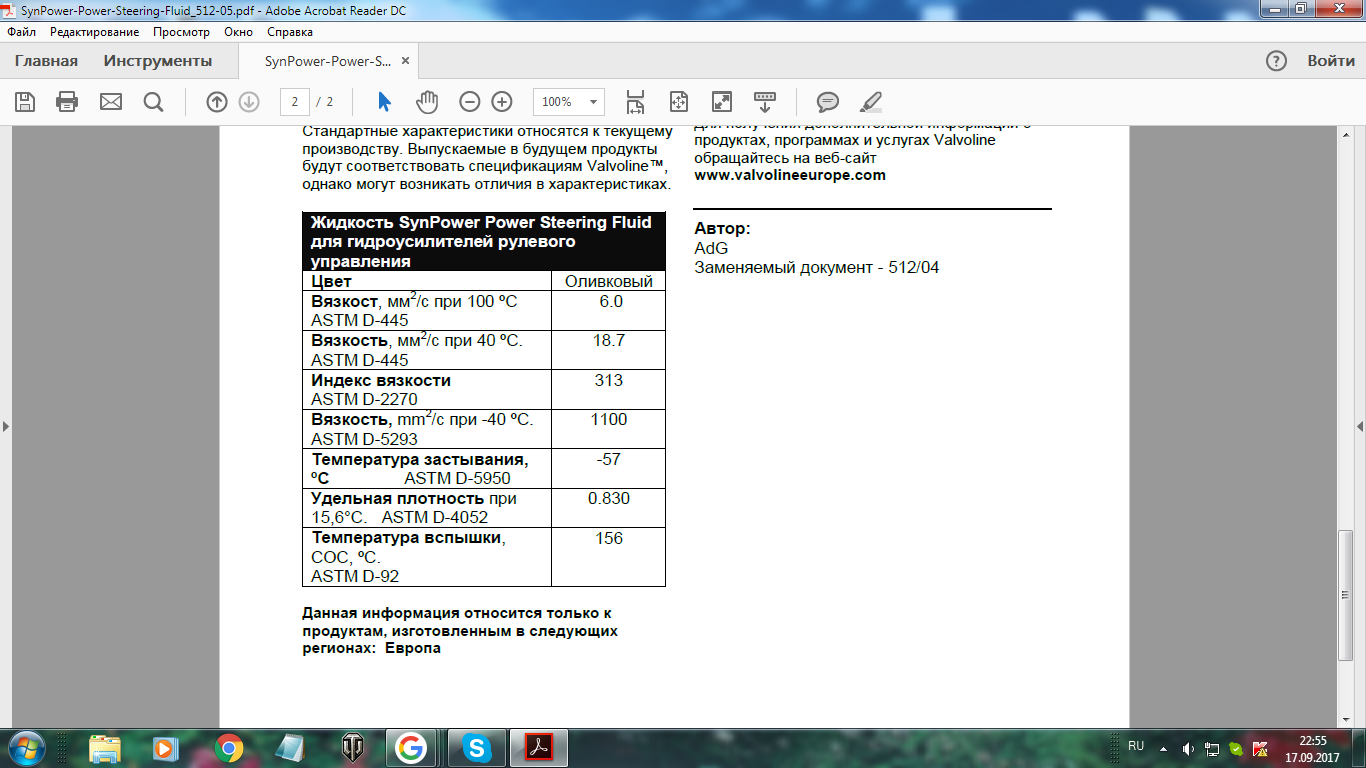
Task: Click the flash point value 156
Action: point(608,538)
